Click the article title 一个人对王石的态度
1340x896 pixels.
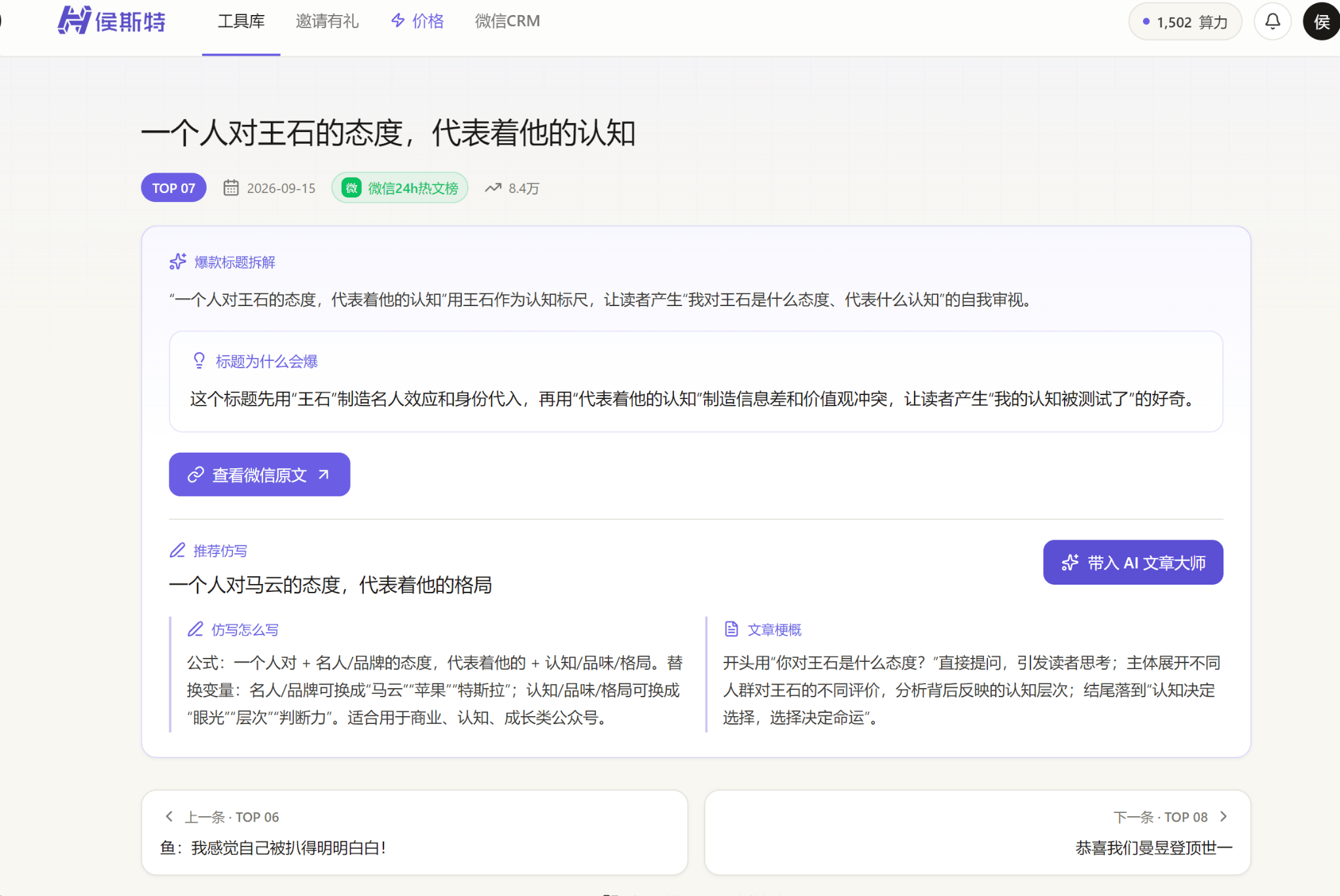[x=388, y=133]
